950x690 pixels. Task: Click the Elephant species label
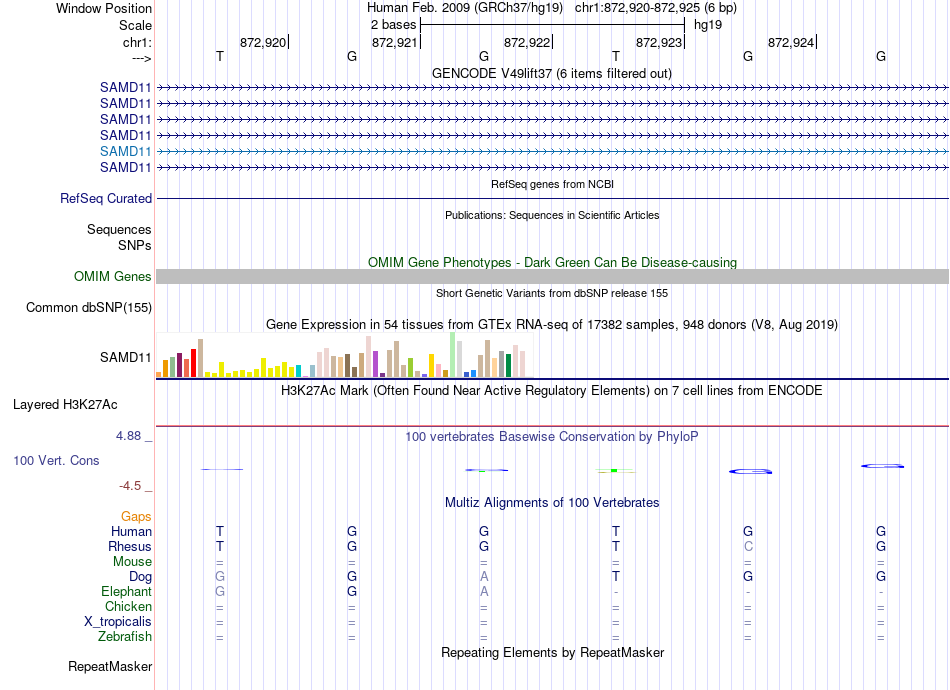(x=126, y=591)
